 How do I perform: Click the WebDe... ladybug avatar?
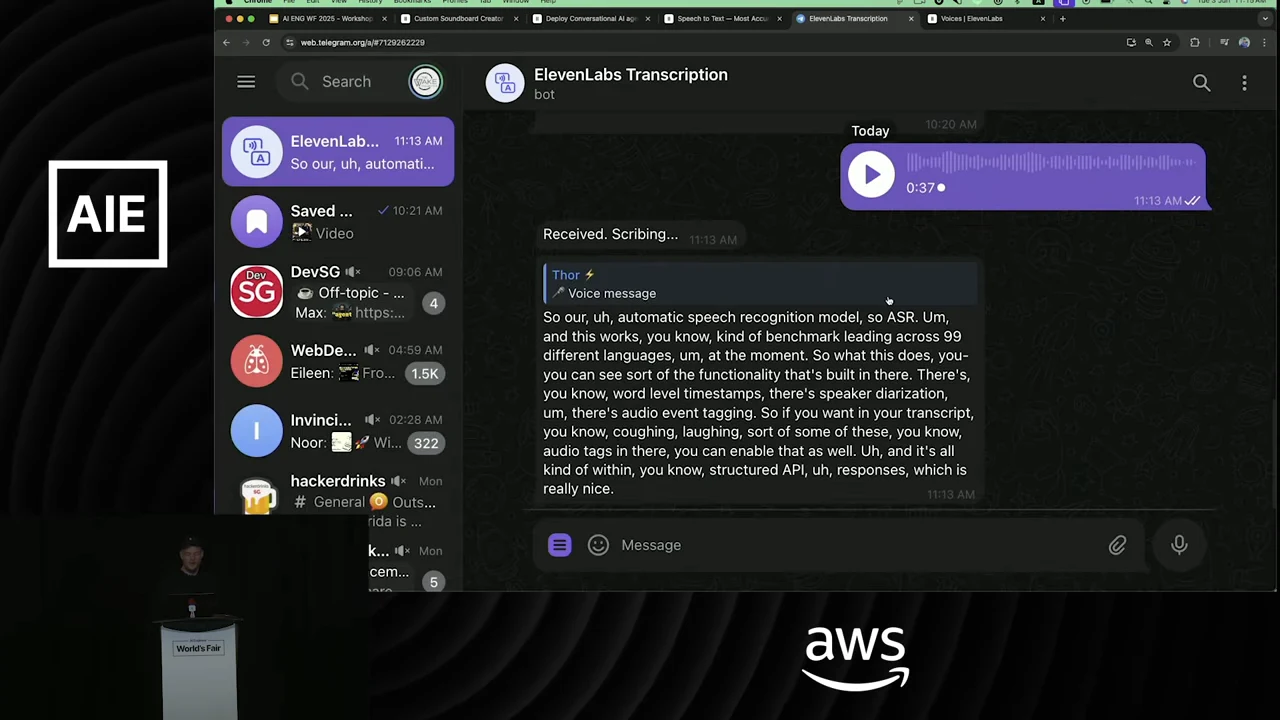pos(257,361)
